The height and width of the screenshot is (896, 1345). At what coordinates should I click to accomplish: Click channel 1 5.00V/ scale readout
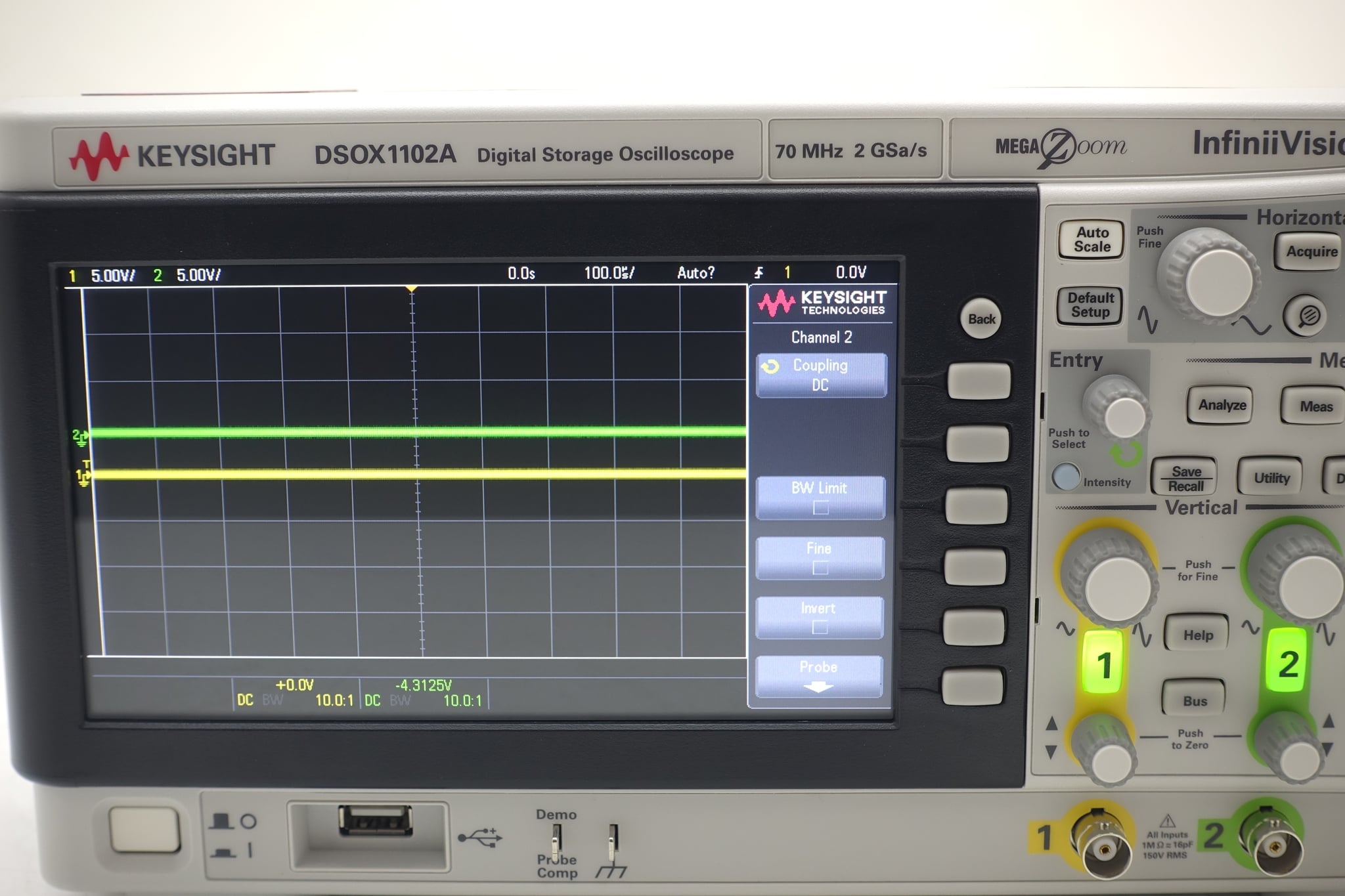112,276
